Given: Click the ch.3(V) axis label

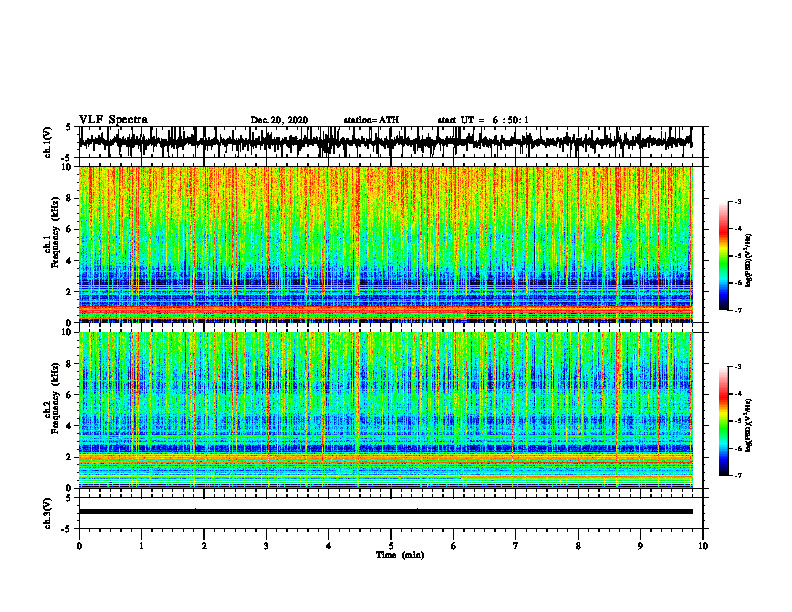Looking at the screenshot, I should pos(48,513).
